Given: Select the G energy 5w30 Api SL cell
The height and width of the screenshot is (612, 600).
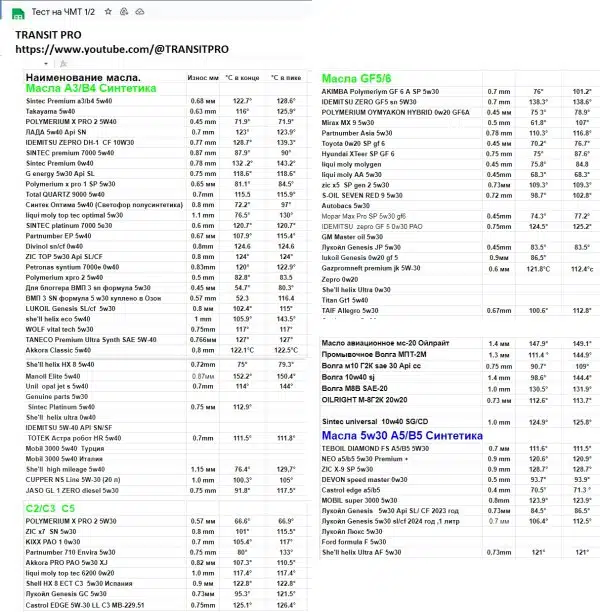Looking at the screenshot, I should click(x=60, y=174).
